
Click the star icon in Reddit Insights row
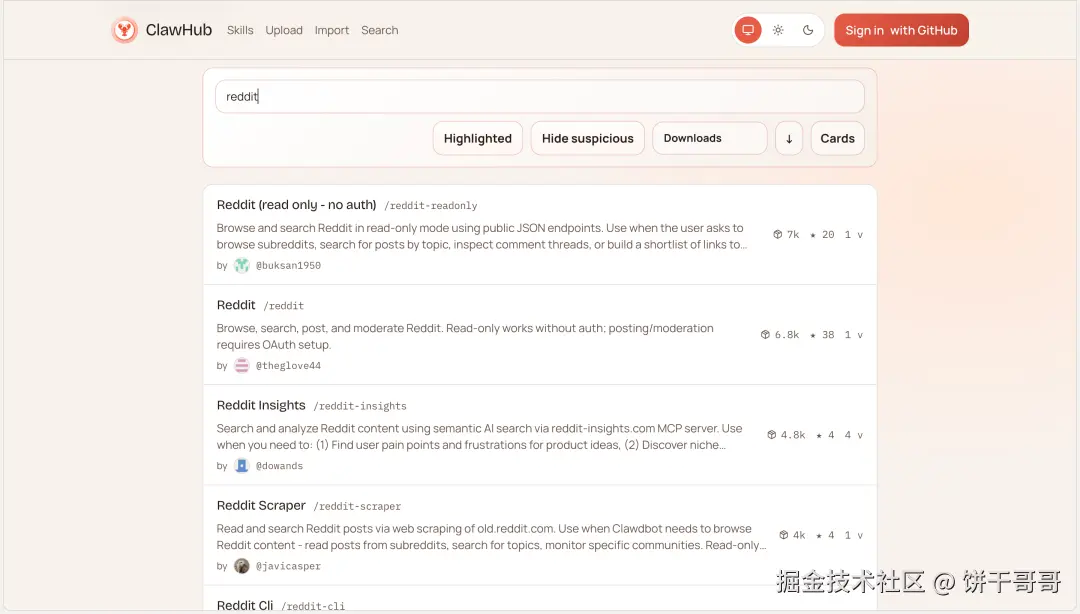(x=819, y=436)
